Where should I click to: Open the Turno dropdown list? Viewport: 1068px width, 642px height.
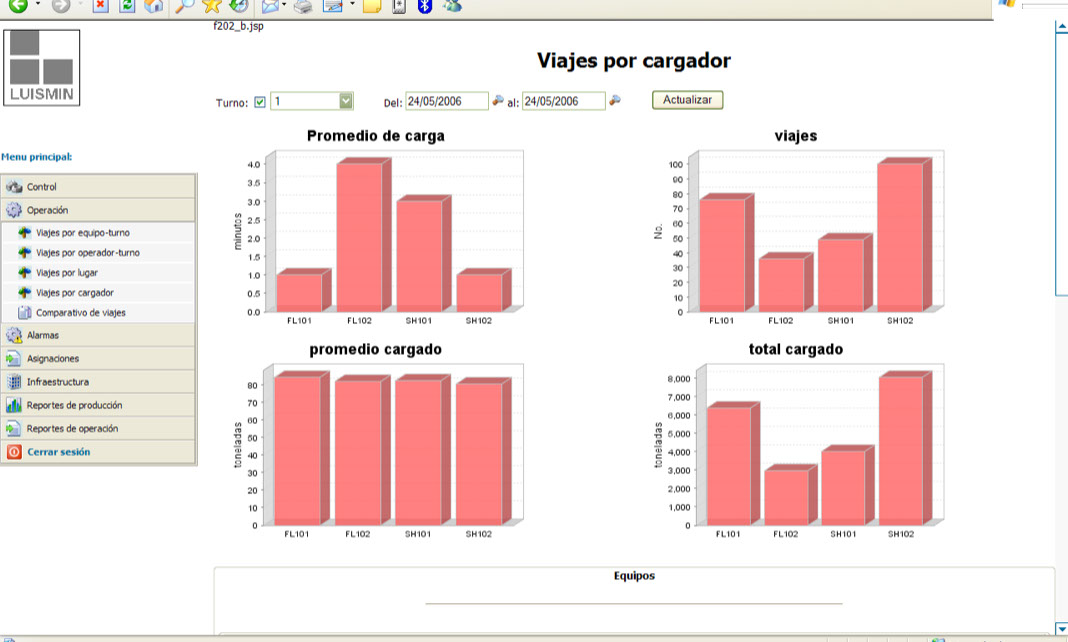(x=346, y=101)
